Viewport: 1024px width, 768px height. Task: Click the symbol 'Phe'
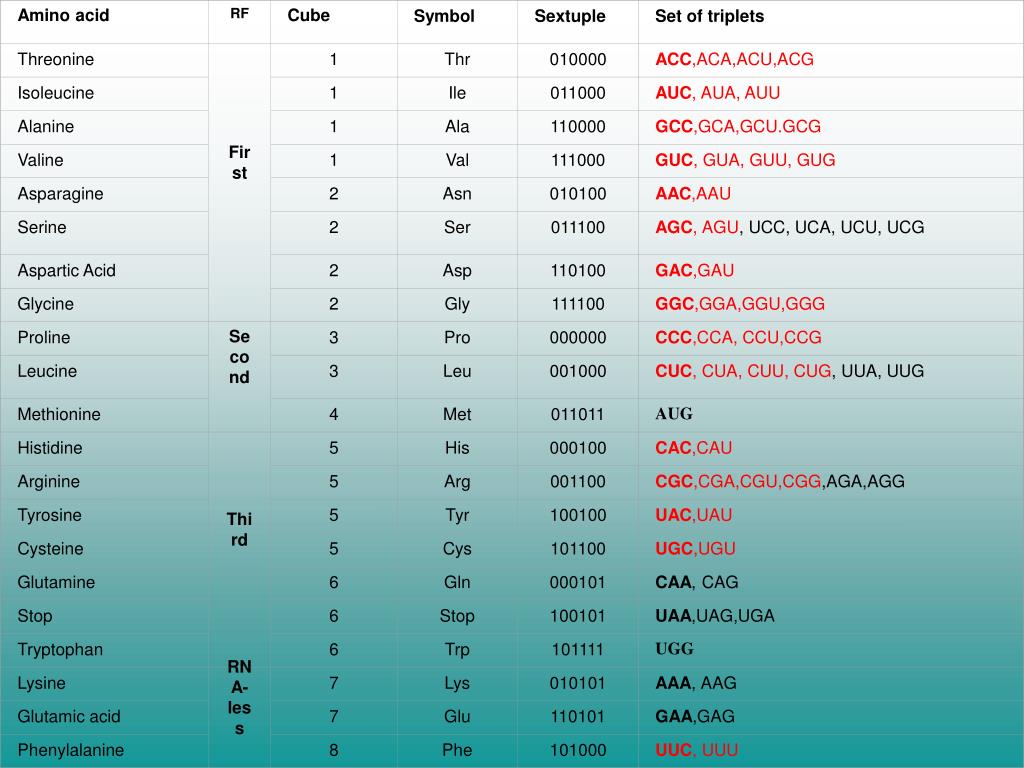tap(457, 750)
